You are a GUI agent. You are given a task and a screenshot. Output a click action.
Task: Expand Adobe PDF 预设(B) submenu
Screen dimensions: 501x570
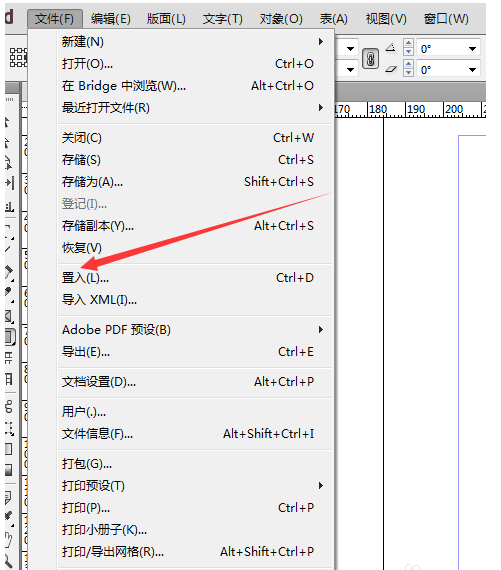[195, 330]
